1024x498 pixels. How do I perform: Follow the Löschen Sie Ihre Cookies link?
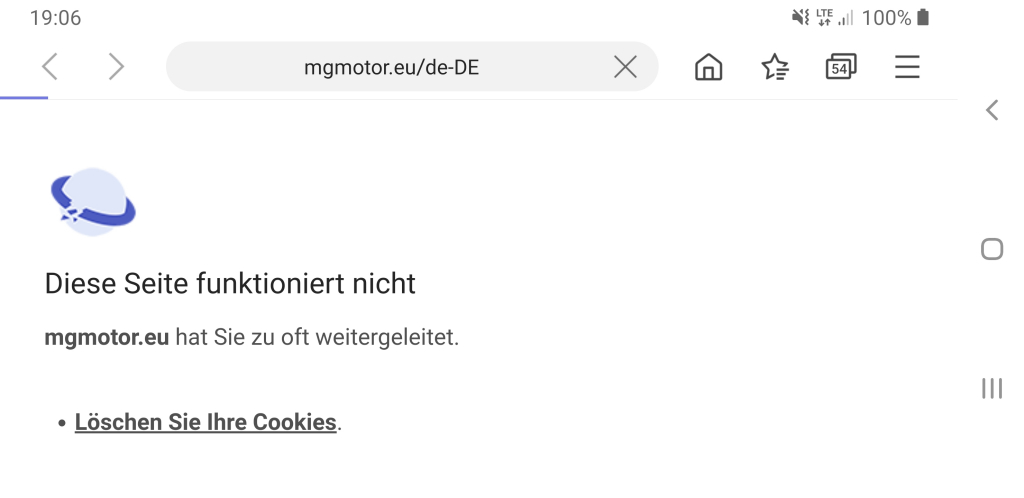coord(206,422)
